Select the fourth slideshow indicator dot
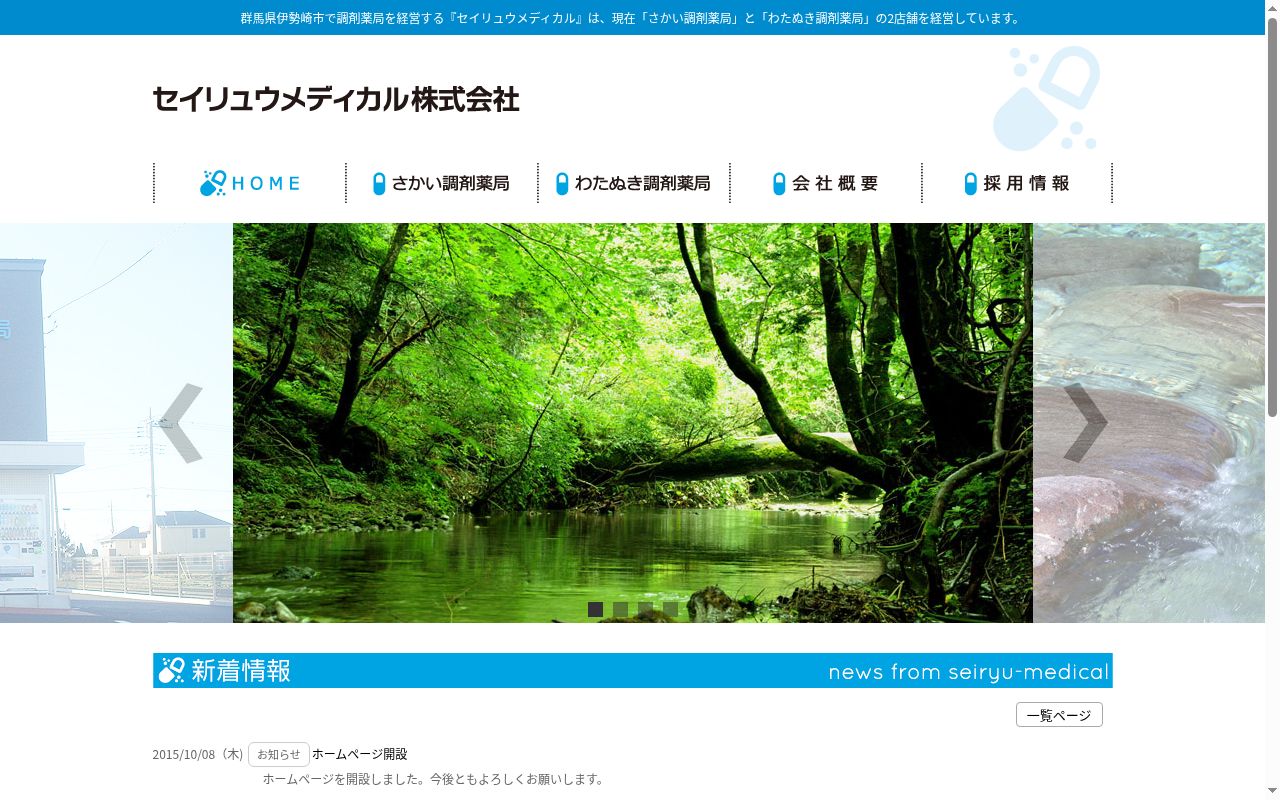The width and height of the screenshot is (1280, 800). (x=671, y=609)
